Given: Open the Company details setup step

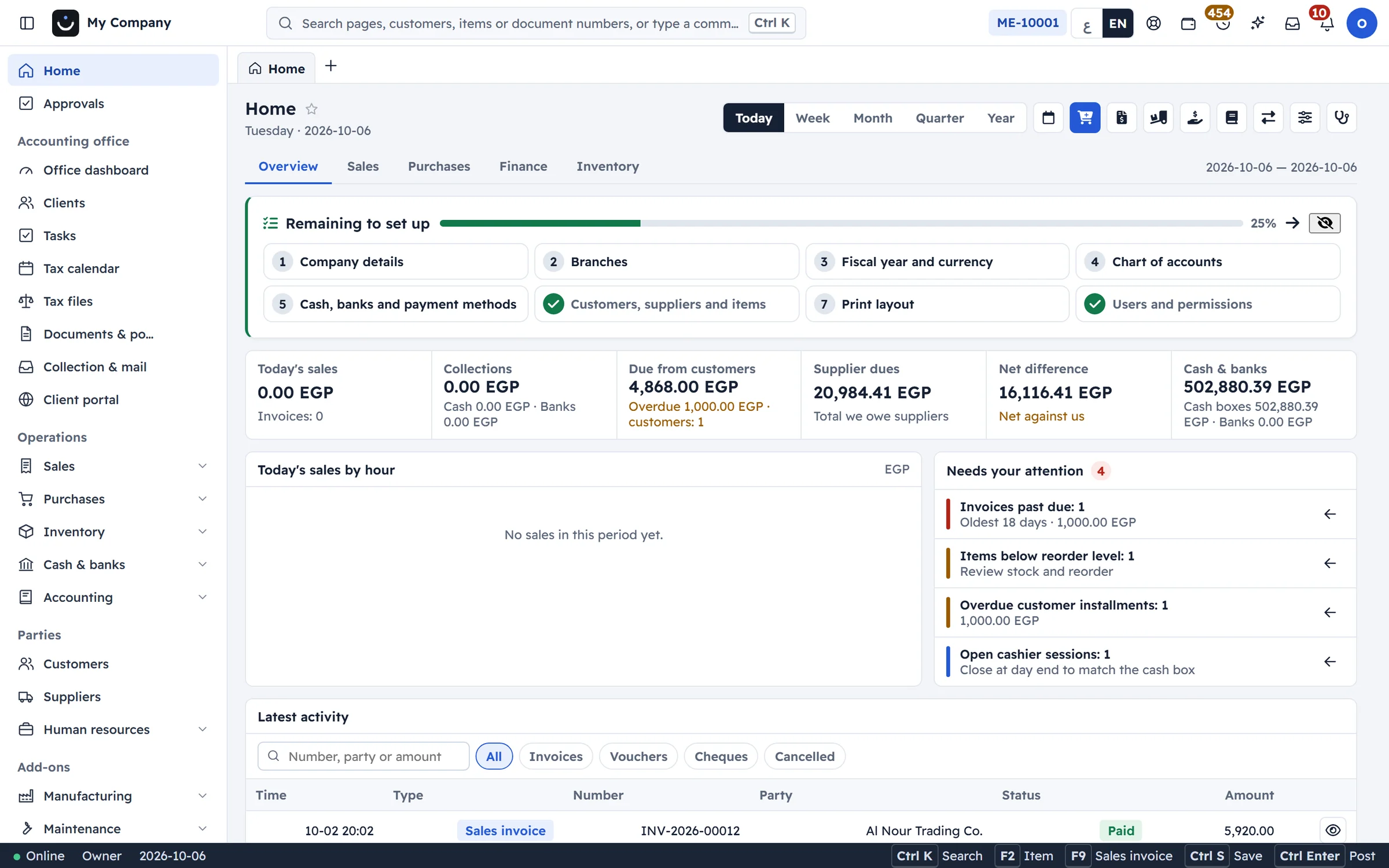Looking at the screenshot, I should pyautogui.click(x=396, y=262).
